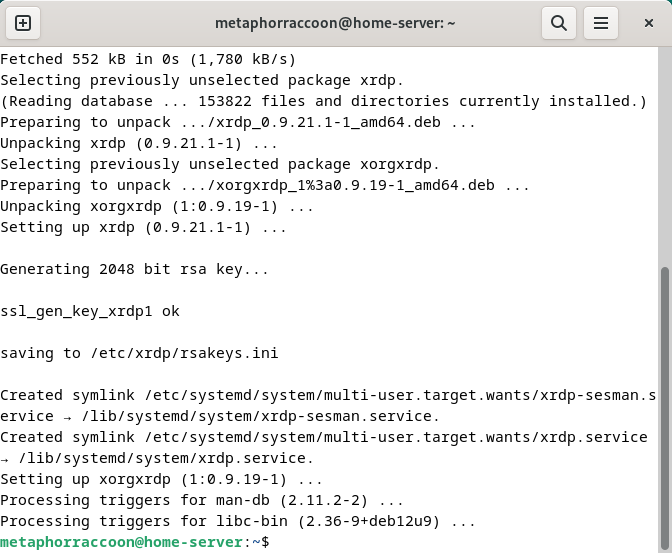Click the ssl_gen_key_xrdp1 ok line
Viewport: 672px width, 553px height.
90,311
